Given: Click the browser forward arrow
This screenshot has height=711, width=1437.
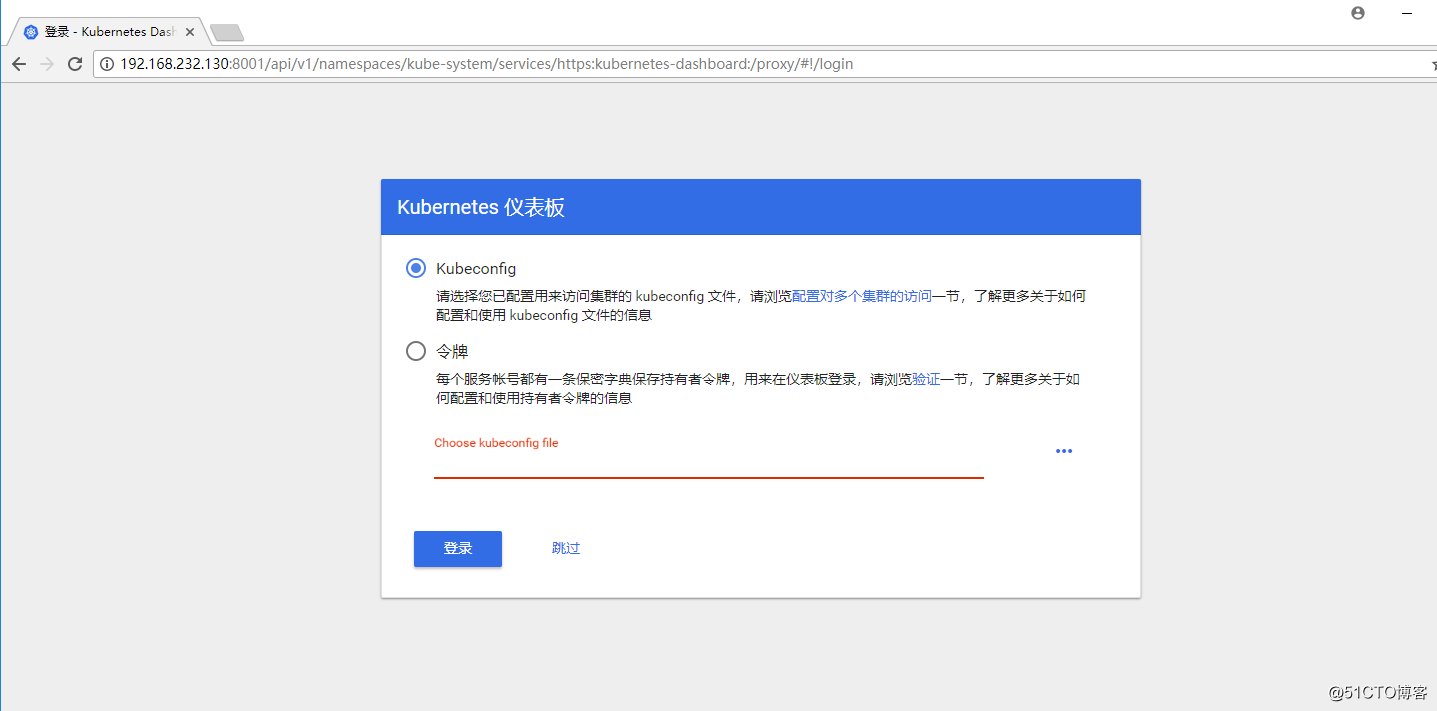Looking at the screenshot, I should point(47,64).
